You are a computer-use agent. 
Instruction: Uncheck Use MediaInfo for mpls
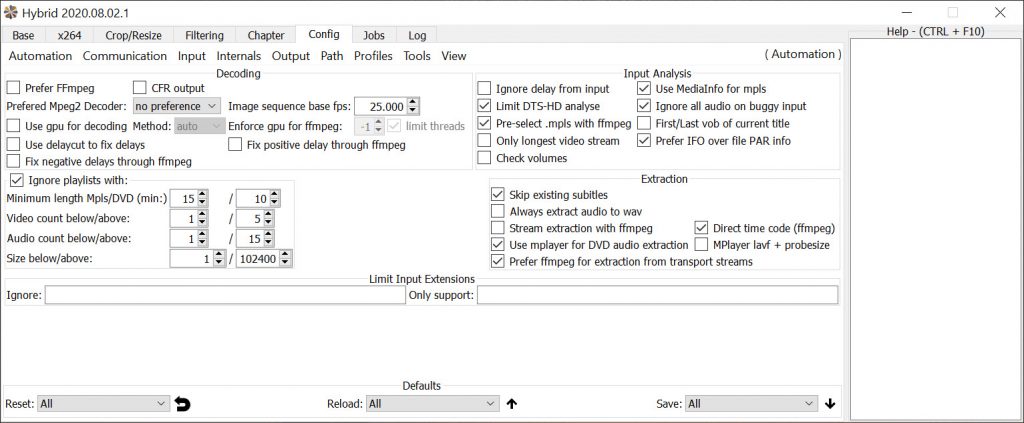pyautogui.click(x=644, y=89)
